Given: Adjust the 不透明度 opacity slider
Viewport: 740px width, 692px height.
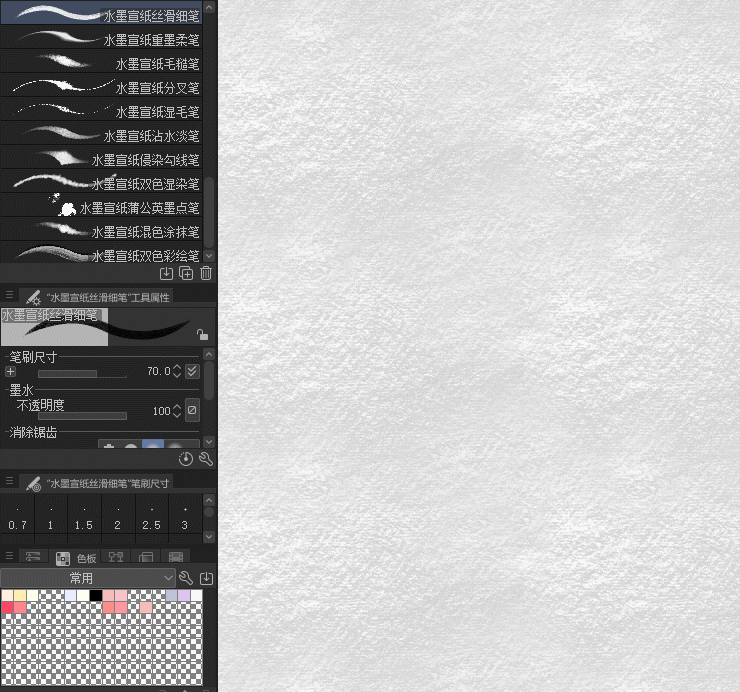Looking at the screenshot, I should 82,416.
